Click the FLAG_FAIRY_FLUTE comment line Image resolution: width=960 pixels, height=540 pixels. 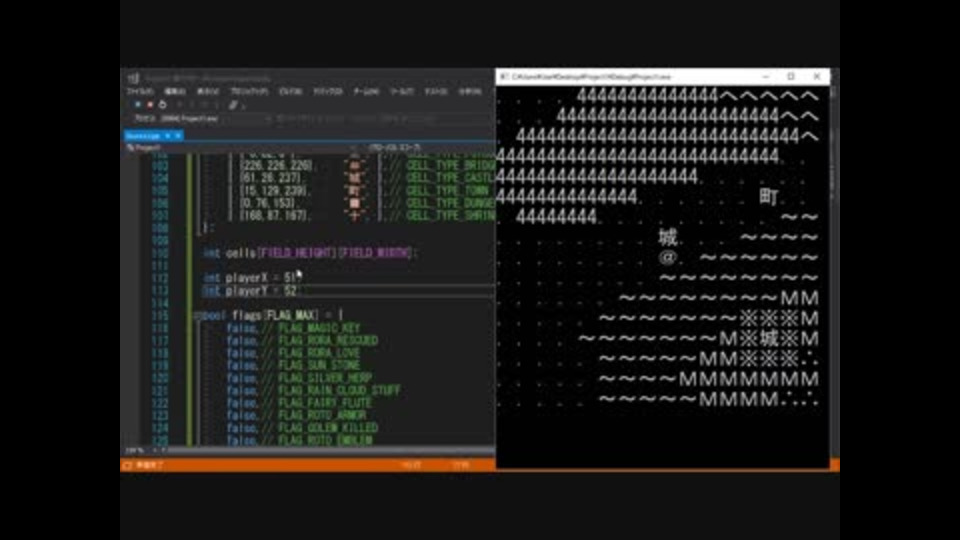point(299,403)
